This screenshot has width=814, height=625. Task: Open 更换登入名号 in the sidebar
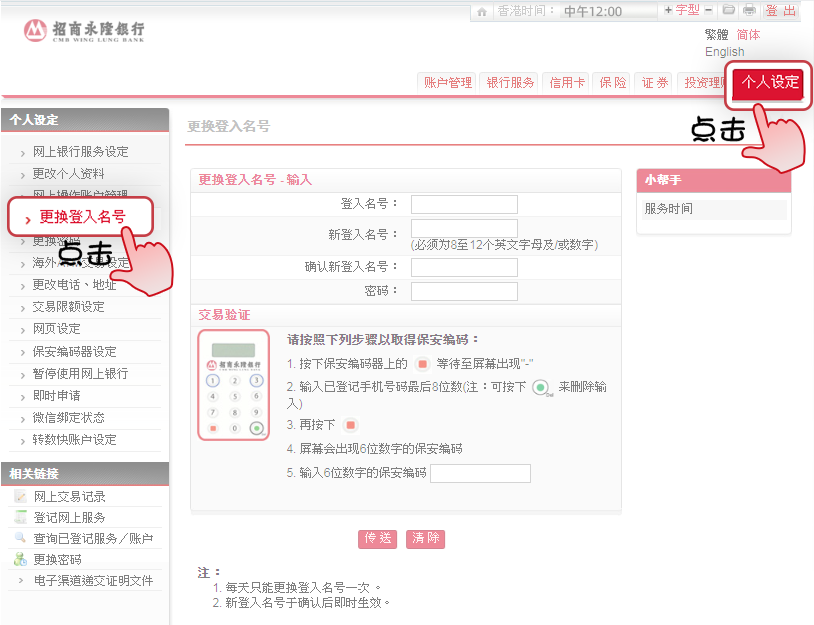tap(82, 216)
